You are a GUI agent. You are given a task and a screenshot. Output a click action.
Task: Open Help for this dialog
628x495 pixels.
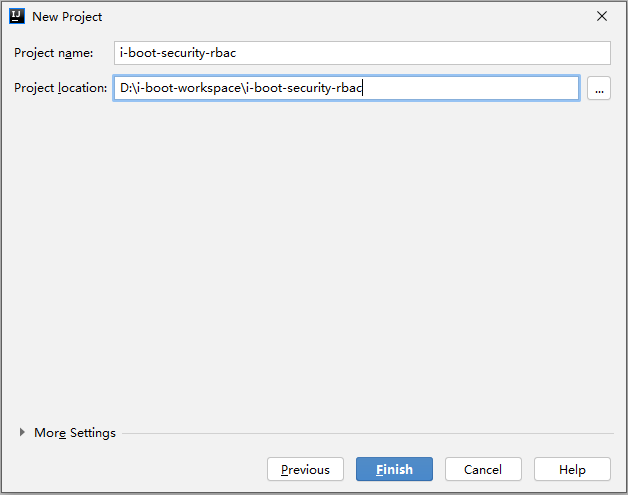point(572,469)
